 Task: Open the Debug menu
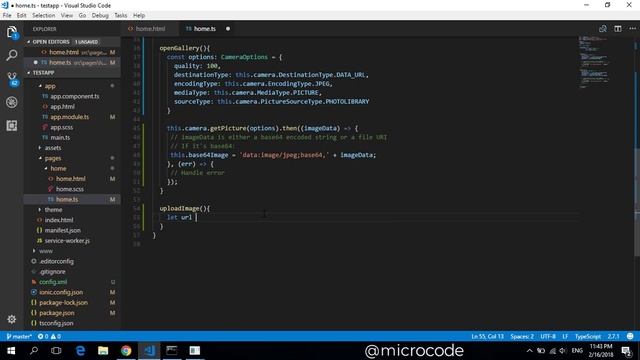click(100, 16)
